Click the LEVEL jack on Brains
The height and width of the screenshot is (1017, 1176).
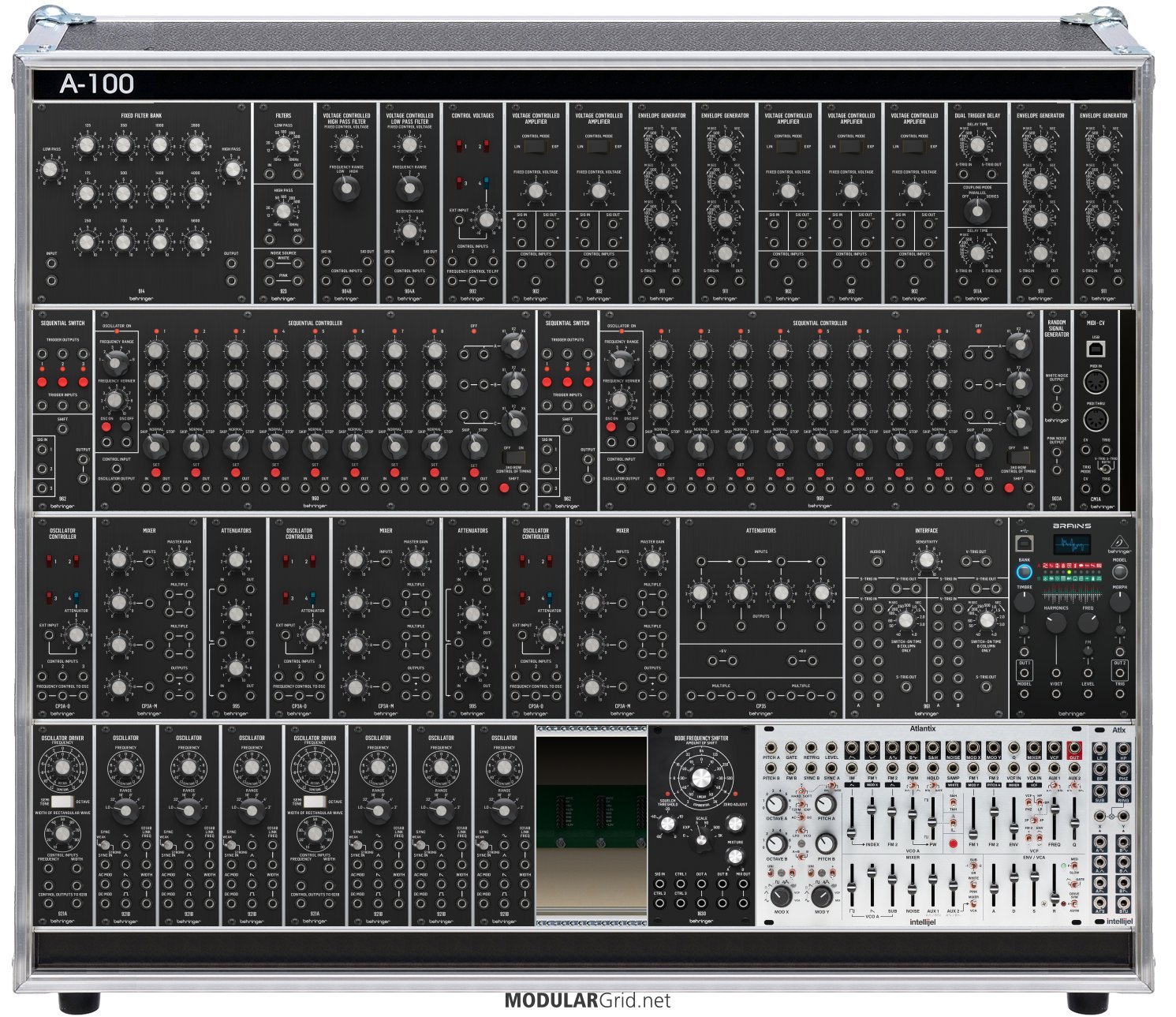pyautogui.click(x=1088, y=694)
